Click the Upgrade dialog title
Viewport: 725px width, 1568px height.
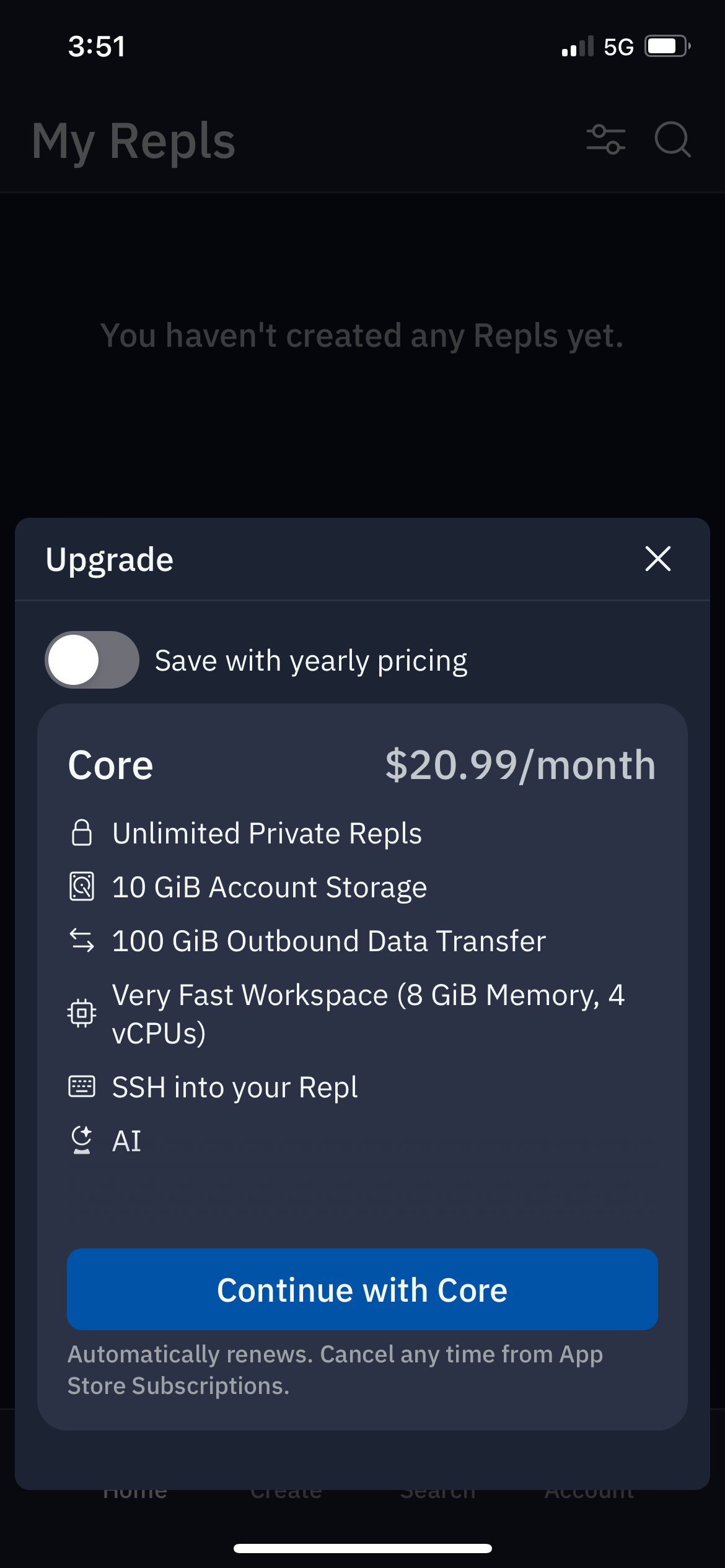110,559
